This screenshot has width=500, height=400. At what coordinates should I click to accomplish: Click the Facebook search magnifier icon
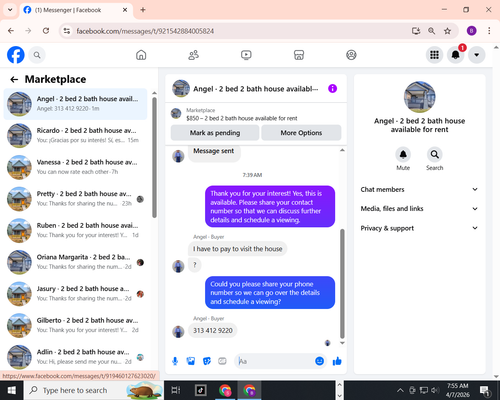pos(37,55)
